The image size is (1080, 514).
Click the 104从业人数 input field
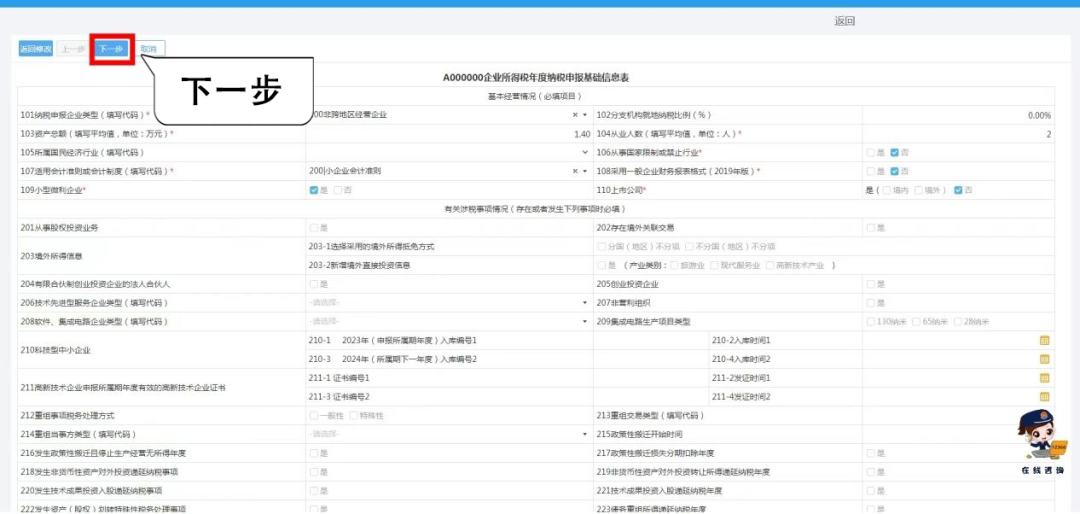point(958,134)
